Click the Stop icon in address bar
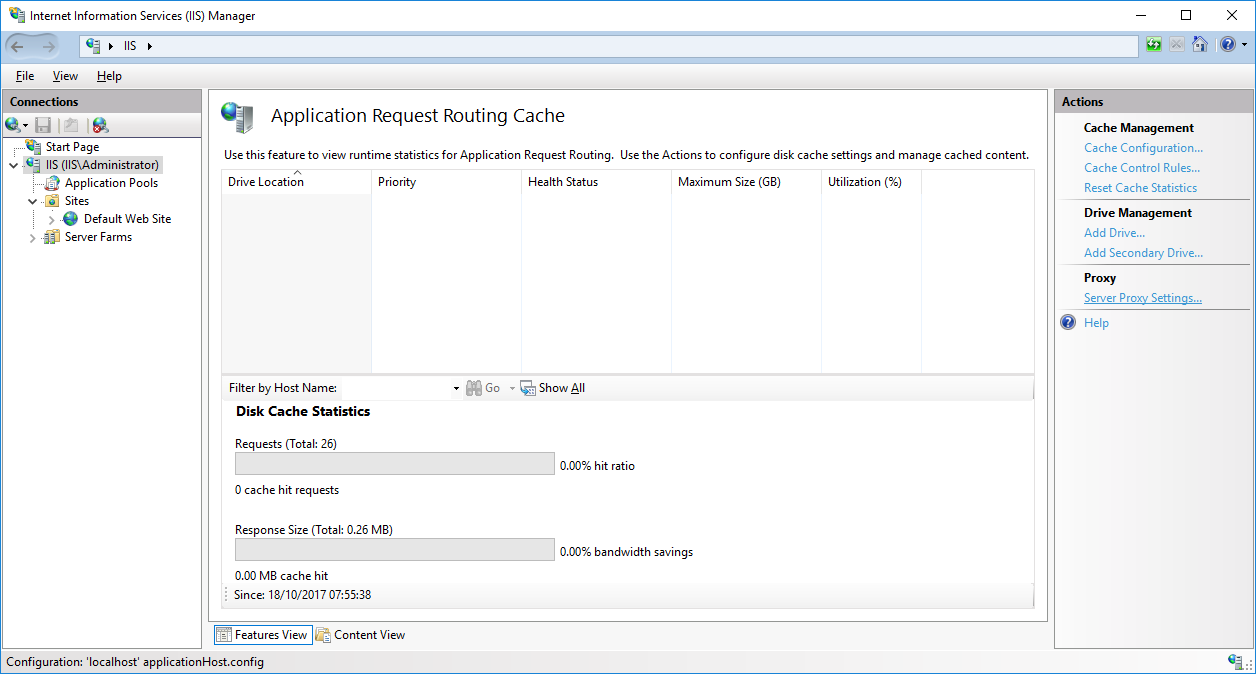The image size is (1256, 674). coord(1177,45)
